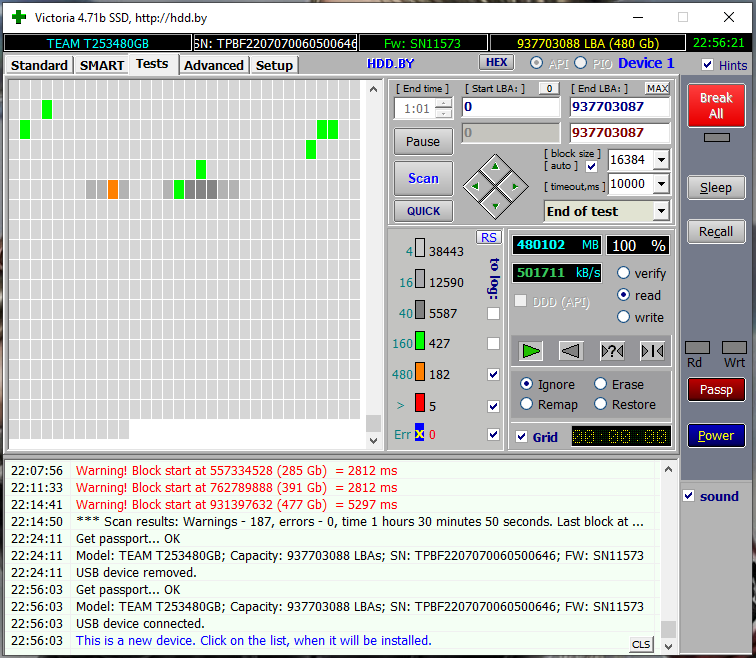Image resolution: width=756 pixels, height=658 pixels.
Task: Click the green cross Victoria app icon
Action: coord(19,17)
